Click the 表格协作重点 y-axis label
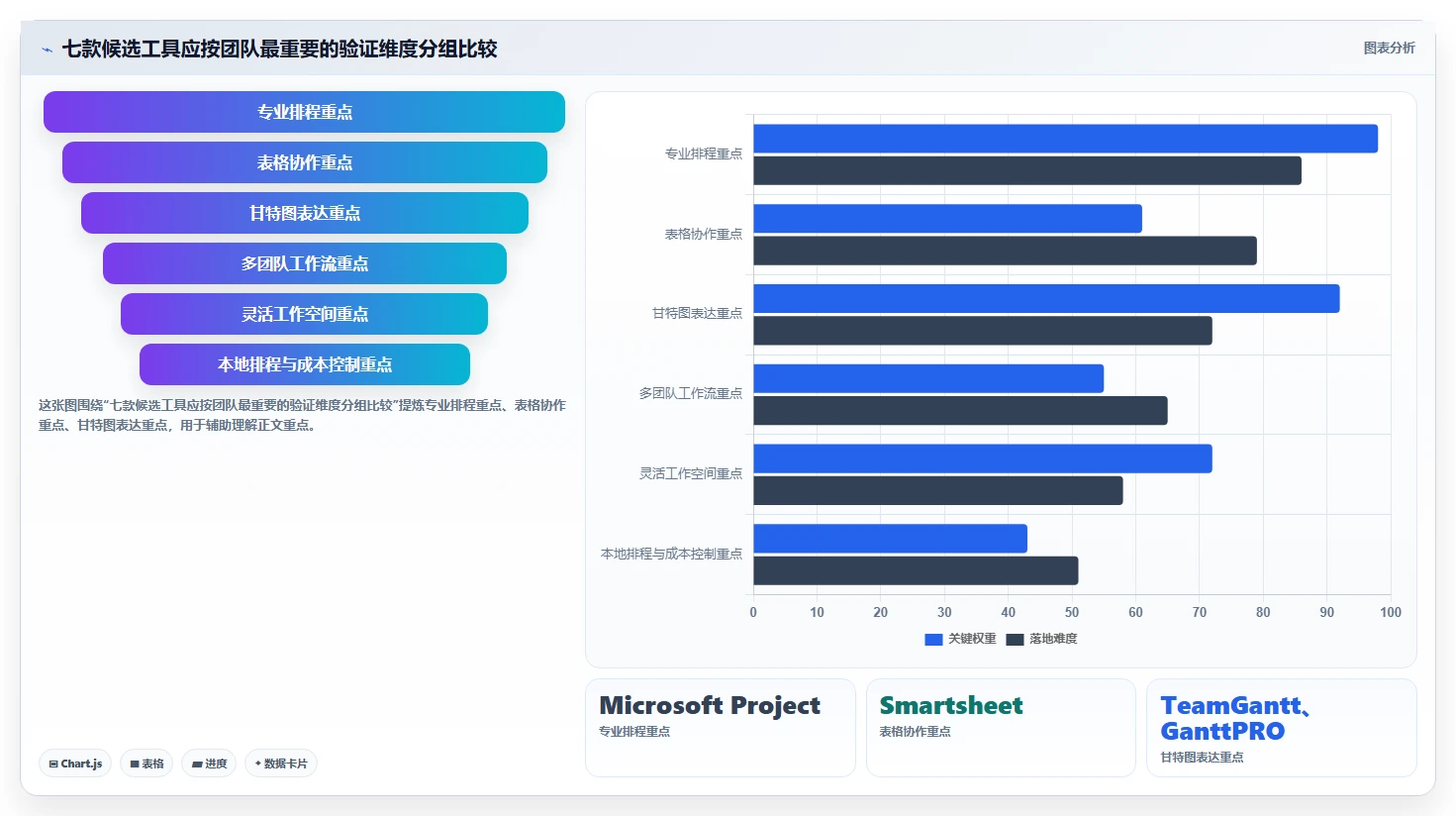Screen dimensions: 1456x816 703,235
